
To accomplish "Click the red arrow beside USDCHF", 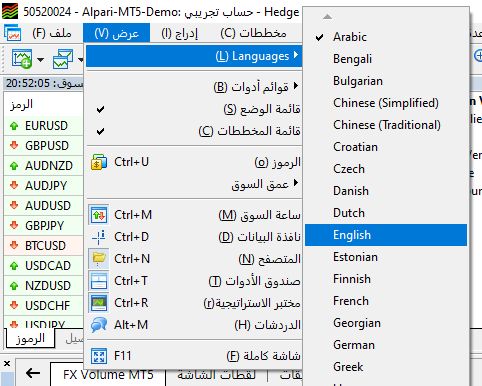I will coord(14,306).
